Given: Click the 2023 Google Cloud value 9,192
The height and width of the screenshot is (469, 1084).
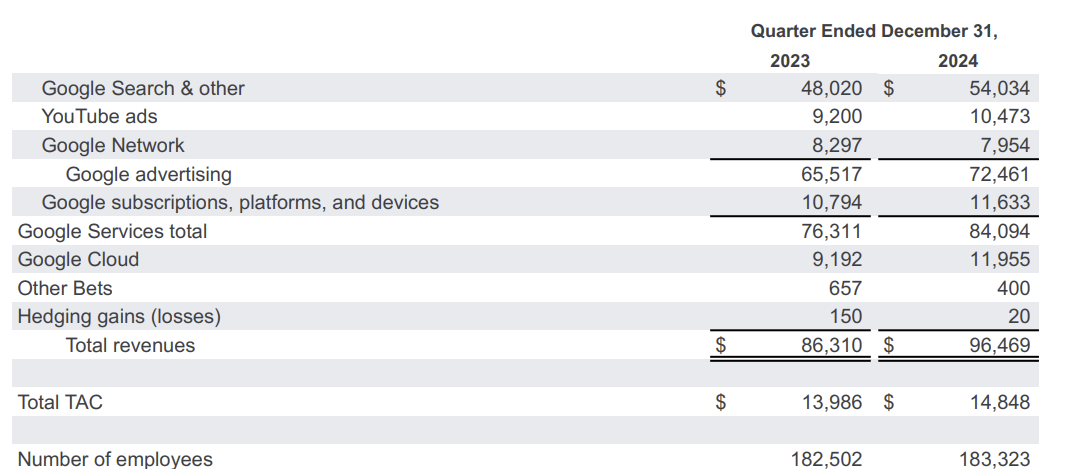Looking at the screenshot, I should click(x=836, y=259).
